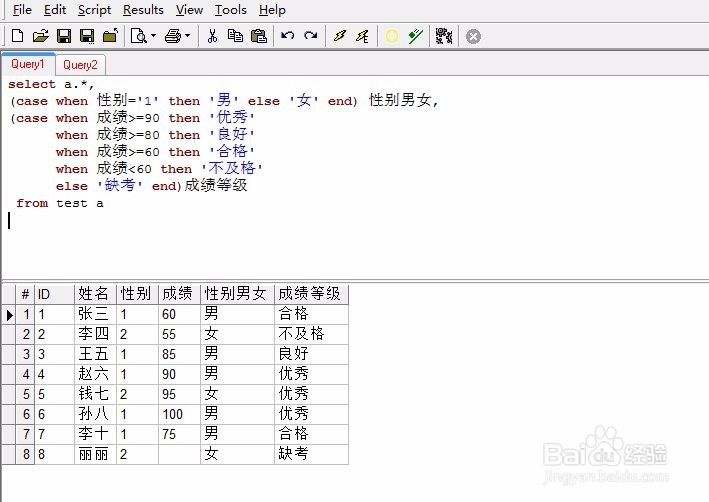Click the score cell 75

tap(179, 434)
